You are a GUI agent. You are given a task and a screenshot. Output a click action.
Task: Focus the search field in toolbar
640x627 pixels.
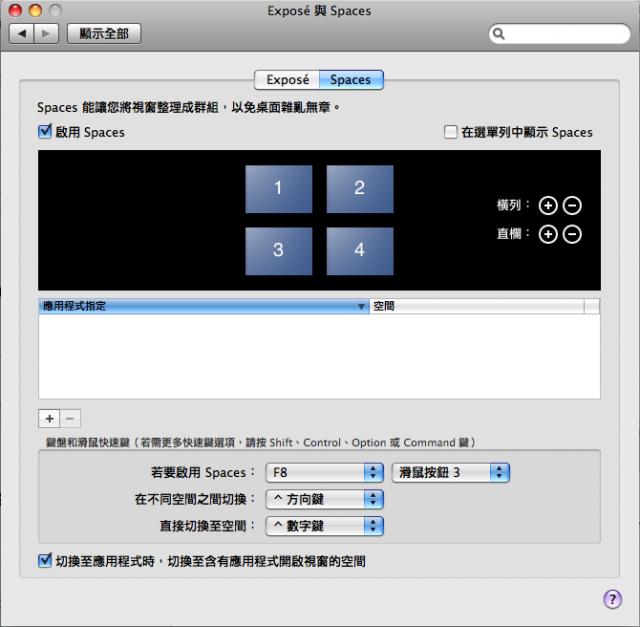click(x=560, y=33)
